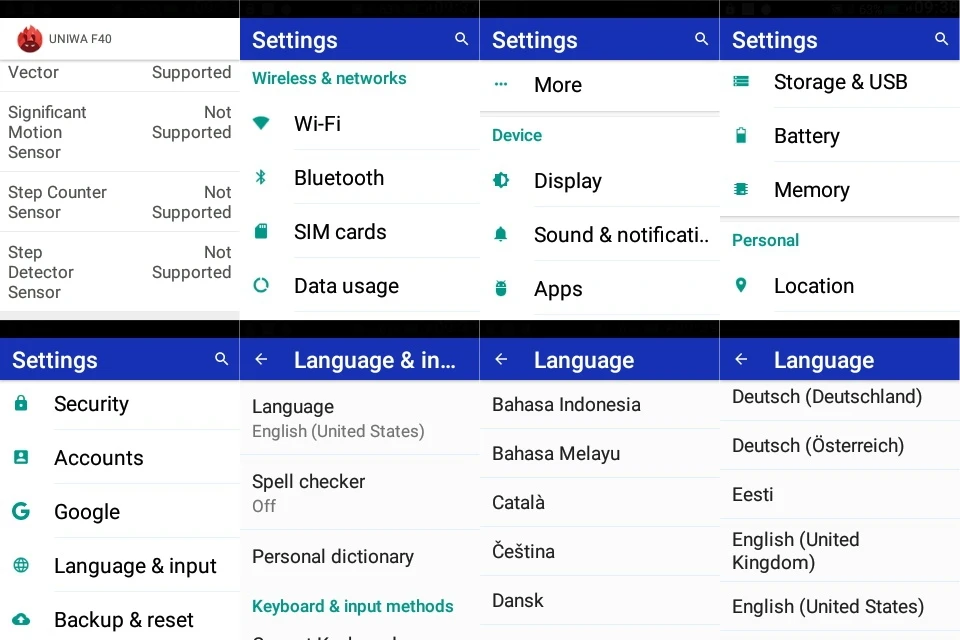Open Personal dictionary

[359, 557]
